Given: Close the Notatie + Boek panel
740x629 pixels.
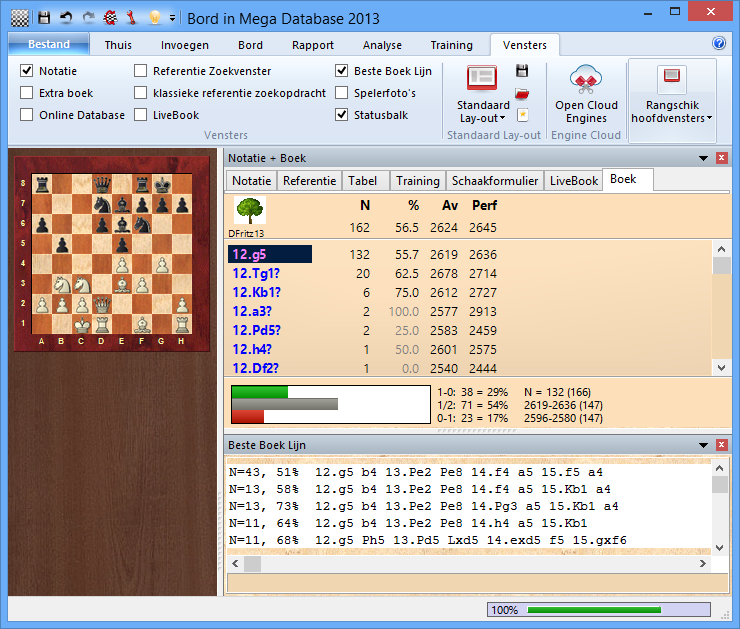Looking at the screenshot, I should pyautogui.click(x=721, y=158).
